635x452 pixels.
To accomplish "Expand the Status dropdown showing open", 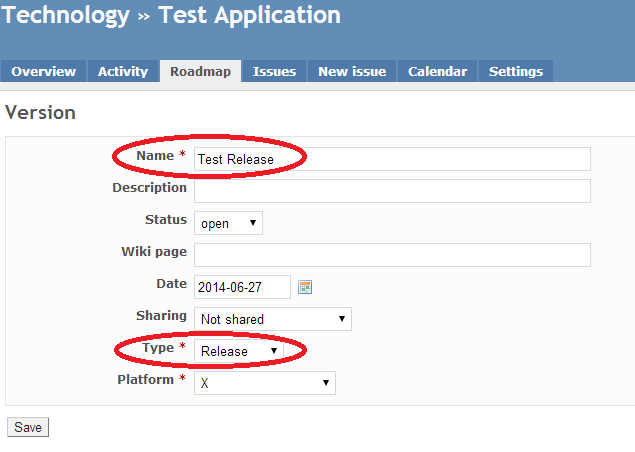I will point(228,223).
